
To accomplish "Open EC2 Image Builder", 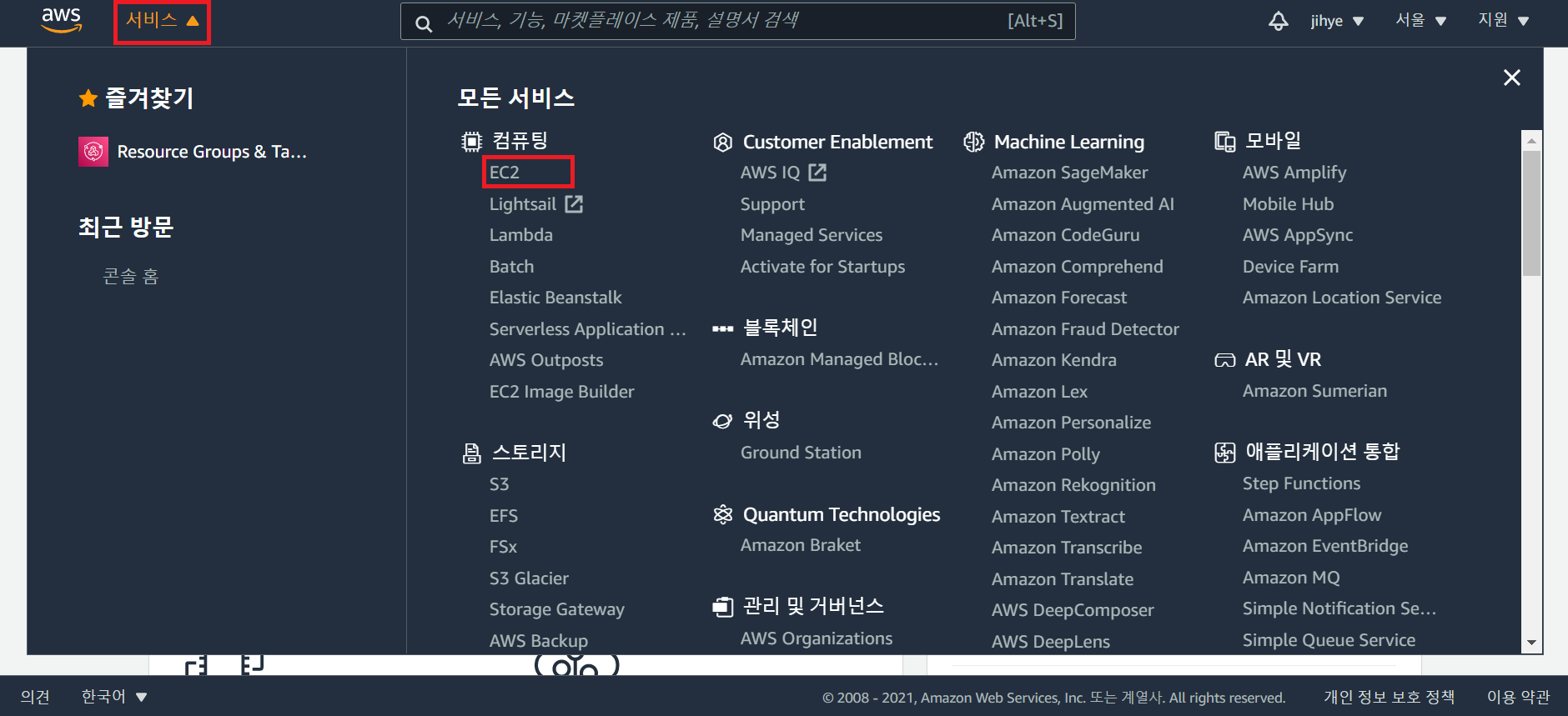I will [562, 392].
